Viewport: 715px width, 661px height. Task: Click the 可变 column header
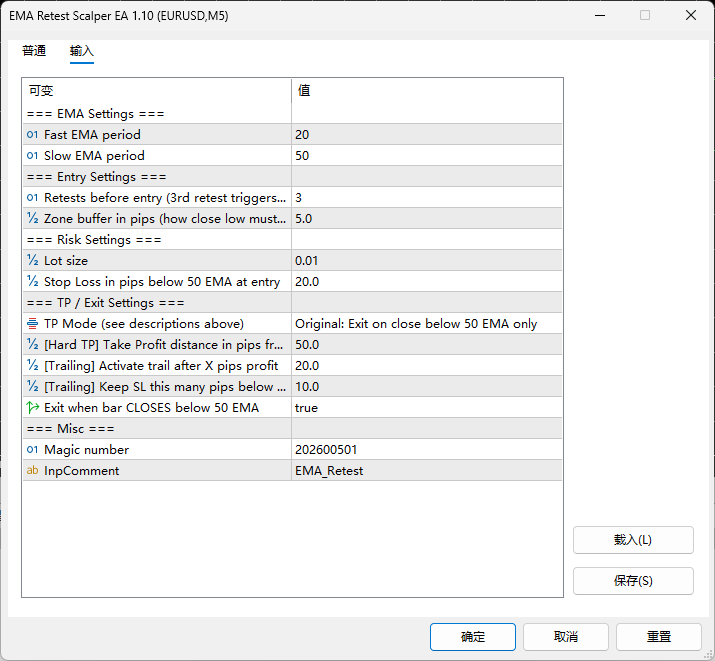[157, 90]
